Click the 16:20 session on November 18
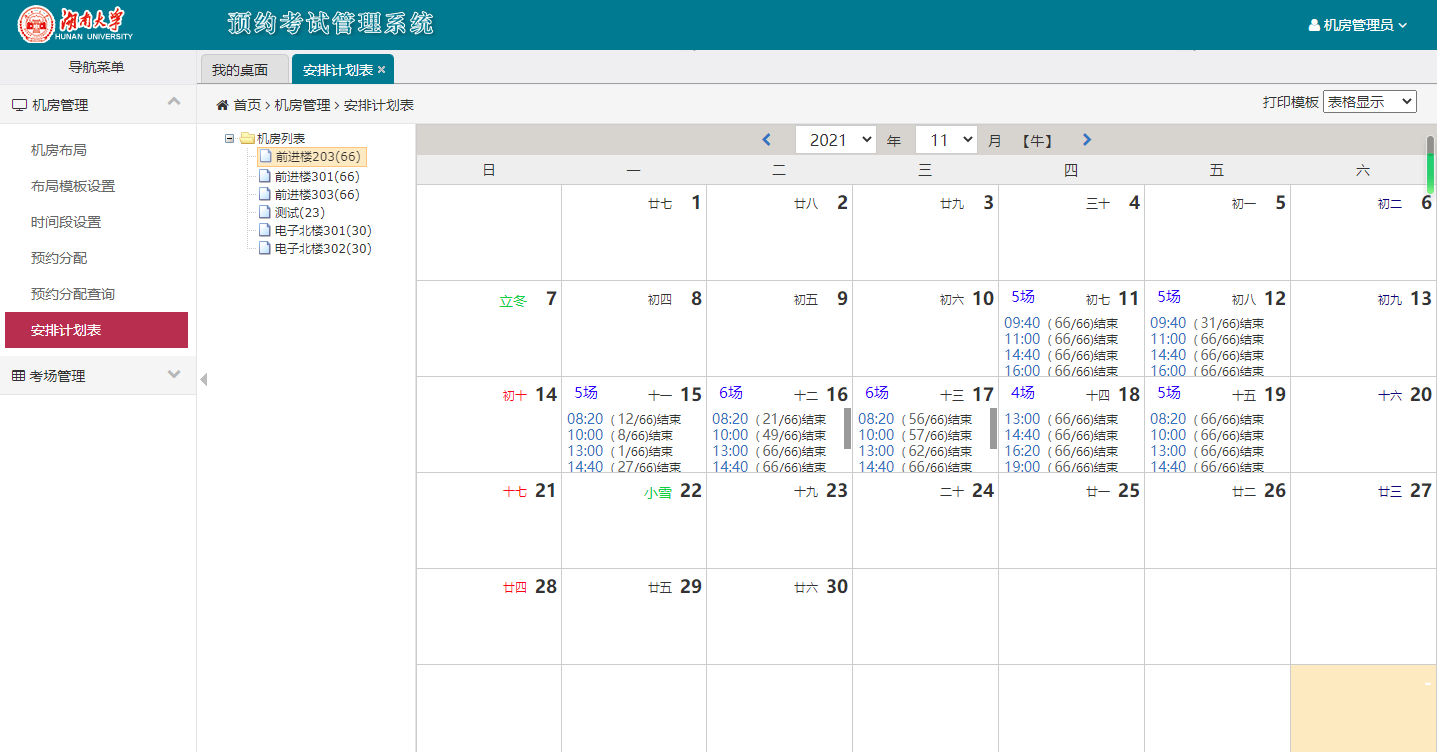Screen dimensions: 1437x752 click(1061, 451)
